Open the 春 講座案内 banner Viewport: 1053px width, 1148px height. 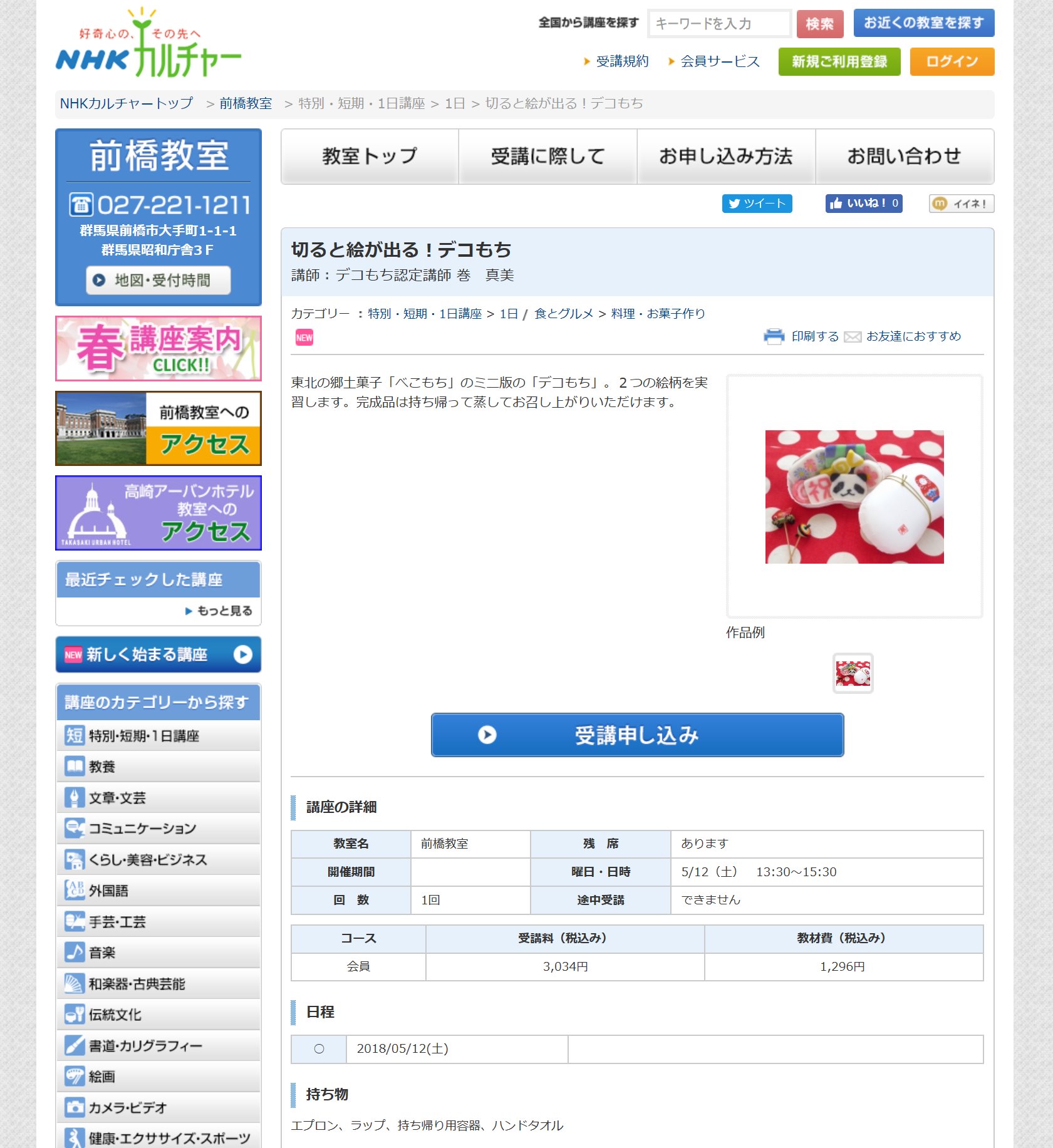click(158, 348)
